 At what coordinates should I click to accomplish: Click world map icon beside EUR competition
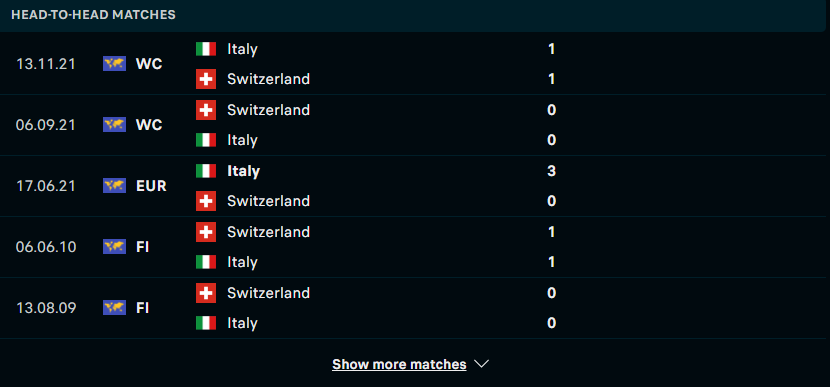click(x=114, y=186)
